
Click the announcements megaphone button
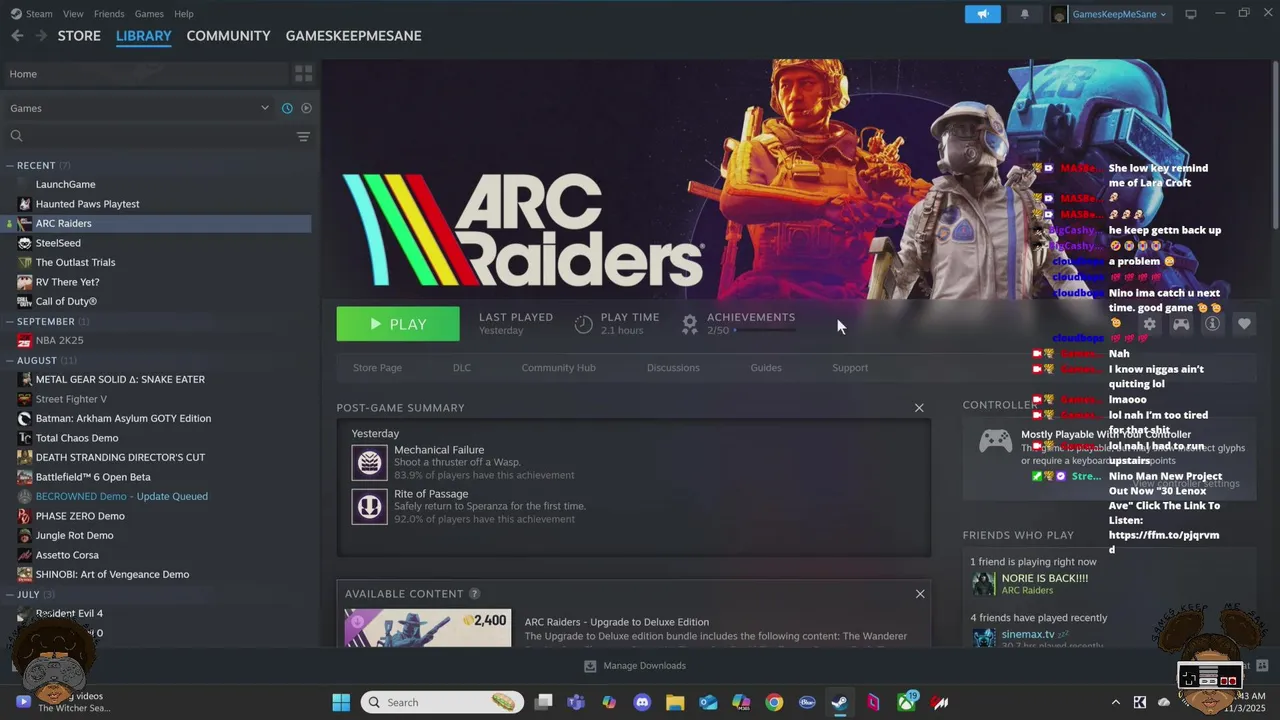[x=983, y=14]
